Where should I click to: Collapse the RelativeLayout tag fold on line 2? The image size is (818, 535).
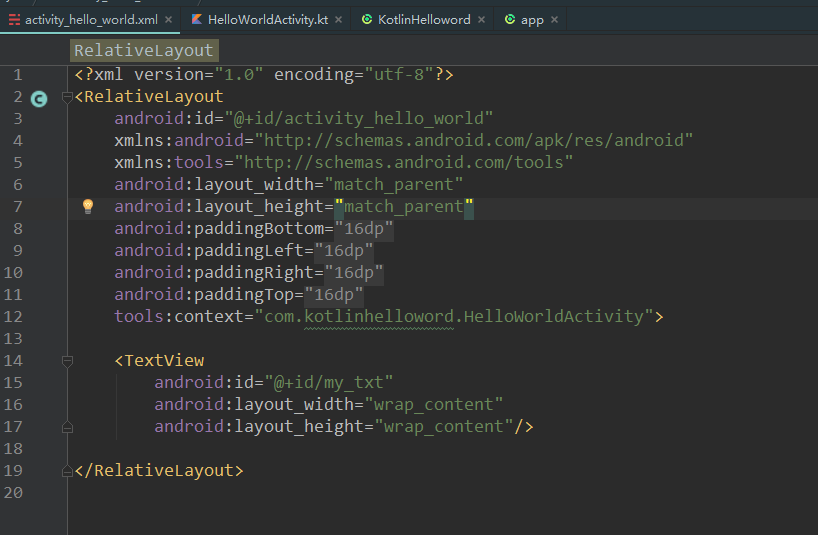point(67,97)
